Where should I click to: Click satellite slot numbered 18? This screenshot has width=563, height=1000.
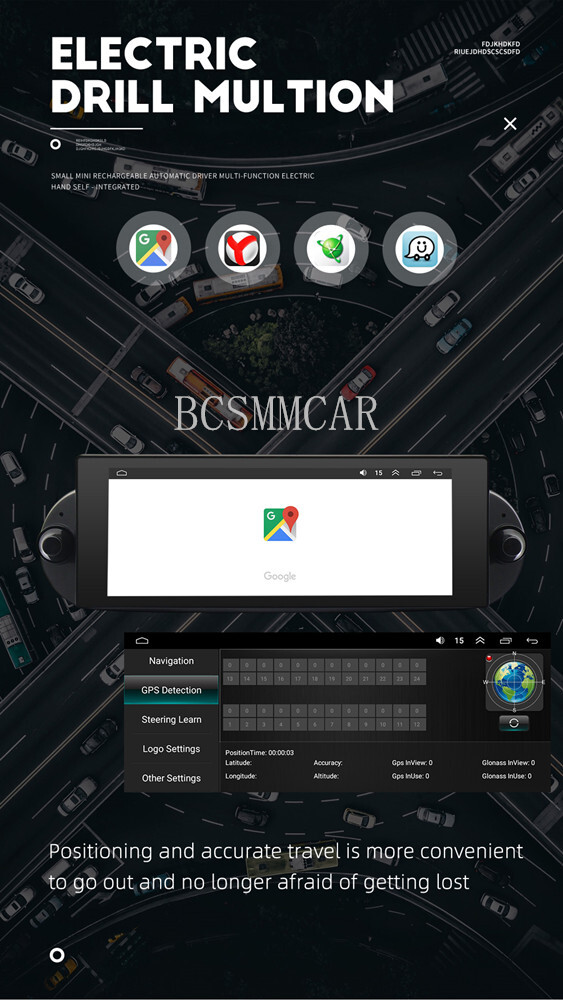(315, 679)
